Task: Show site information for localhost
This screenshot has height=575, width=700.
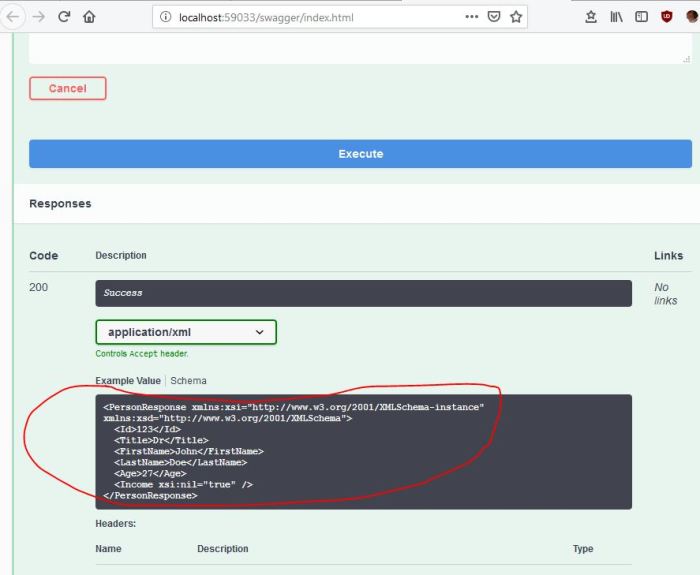Action: coord(165,17)
